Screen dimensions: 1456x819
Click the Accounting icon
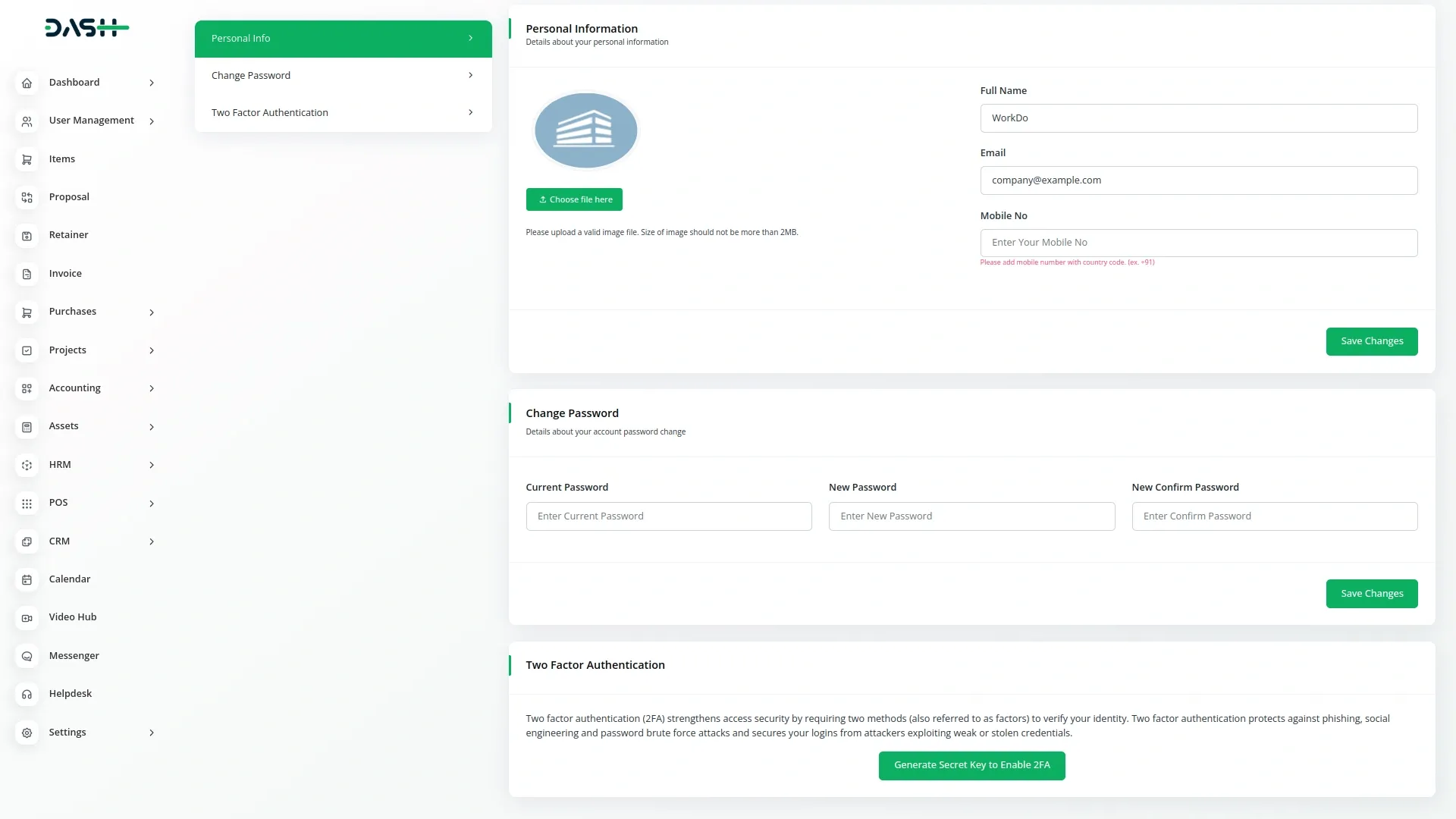[x=27, y=388]
